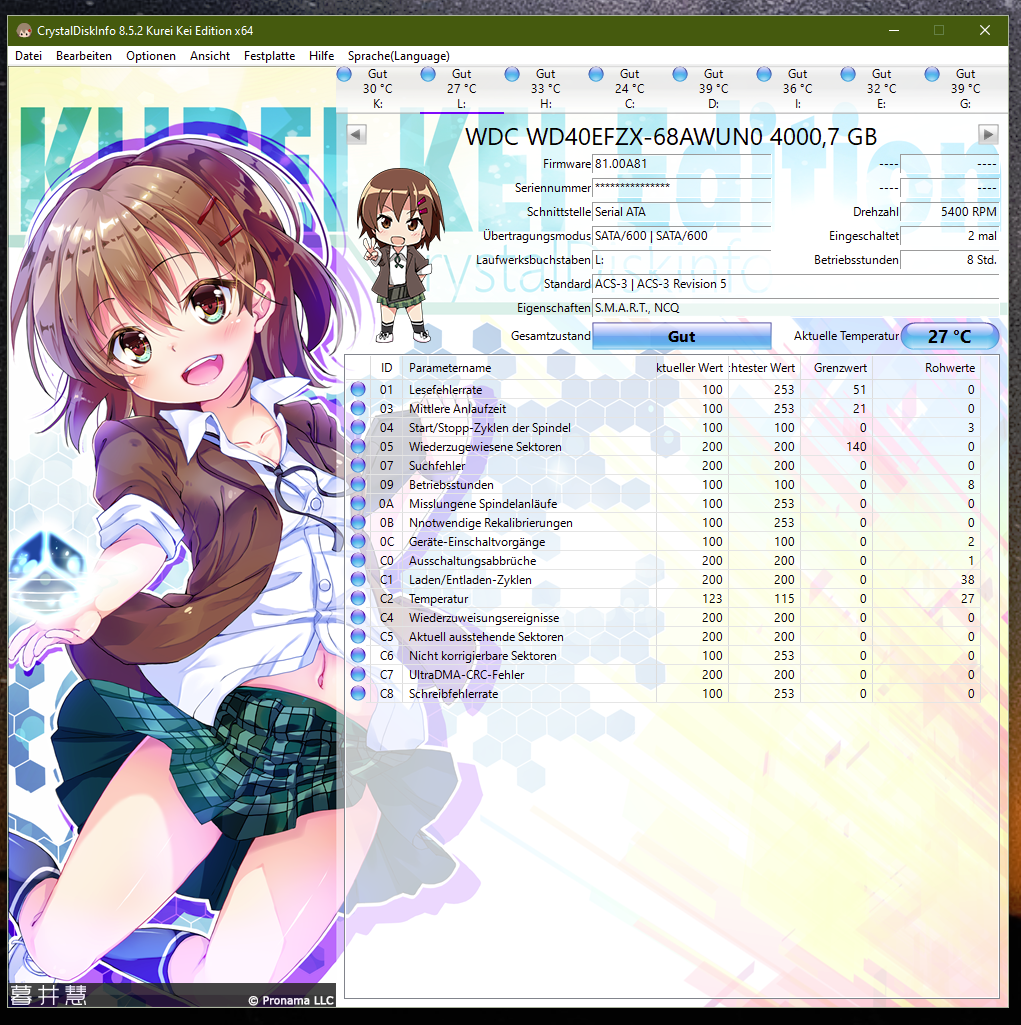Click status icon for Misslungene Spindelanläufe
Viewport: 1021px width, 1025px height.
point(358,503)
